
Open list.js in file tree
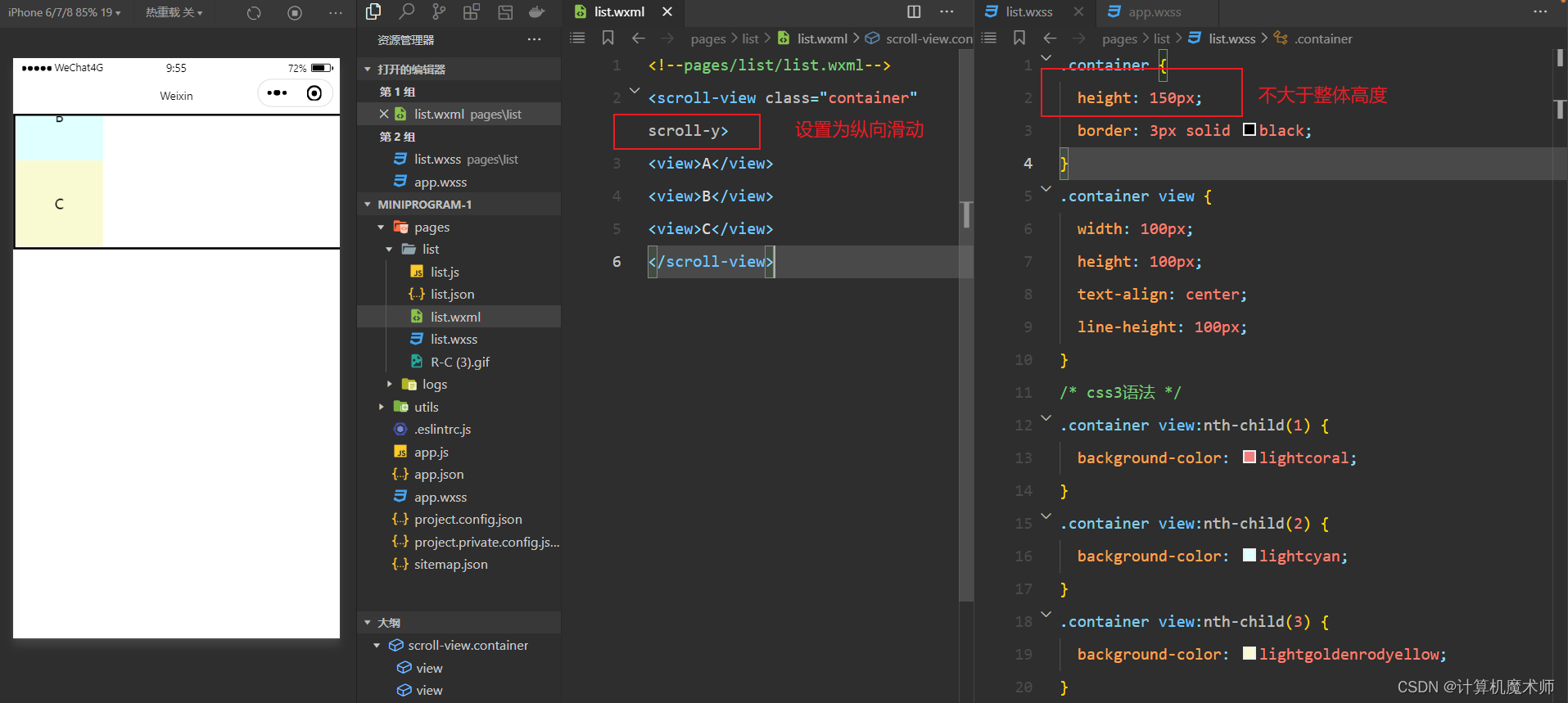[445, 272]
